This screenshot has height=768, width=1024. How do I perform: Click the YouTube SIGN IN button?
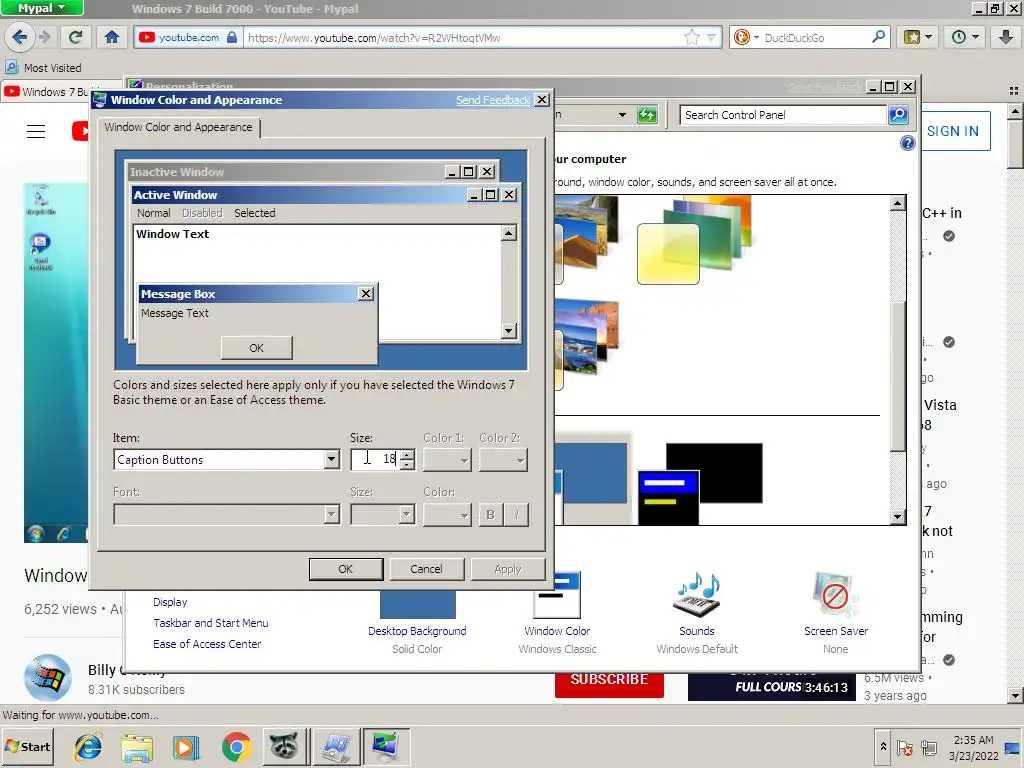click(952, 131)
